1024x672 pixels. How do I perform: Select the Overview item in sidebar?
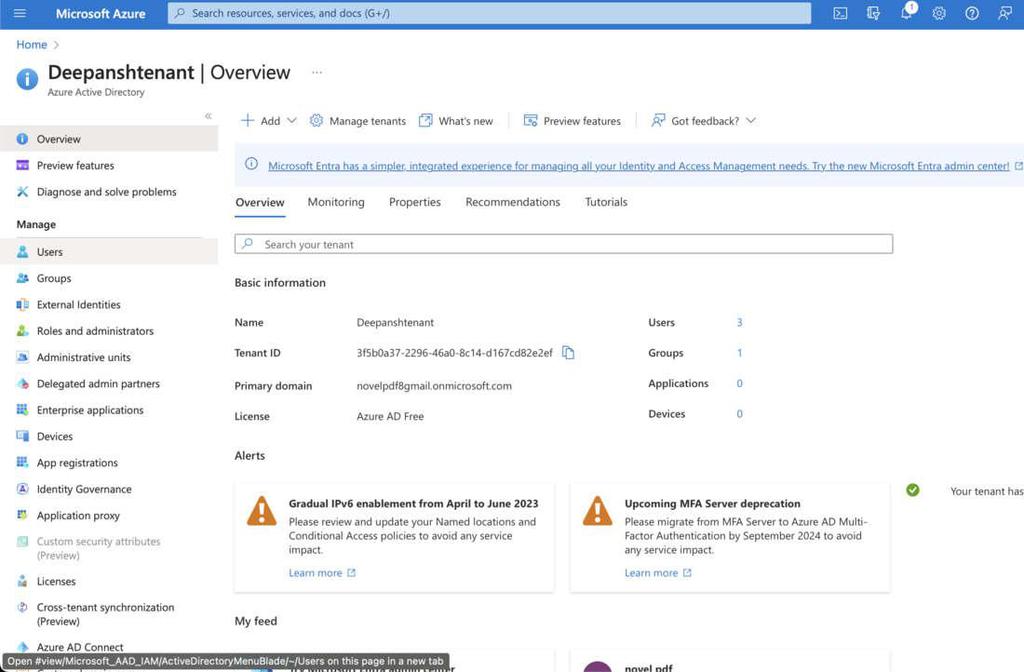click(109, 139)
